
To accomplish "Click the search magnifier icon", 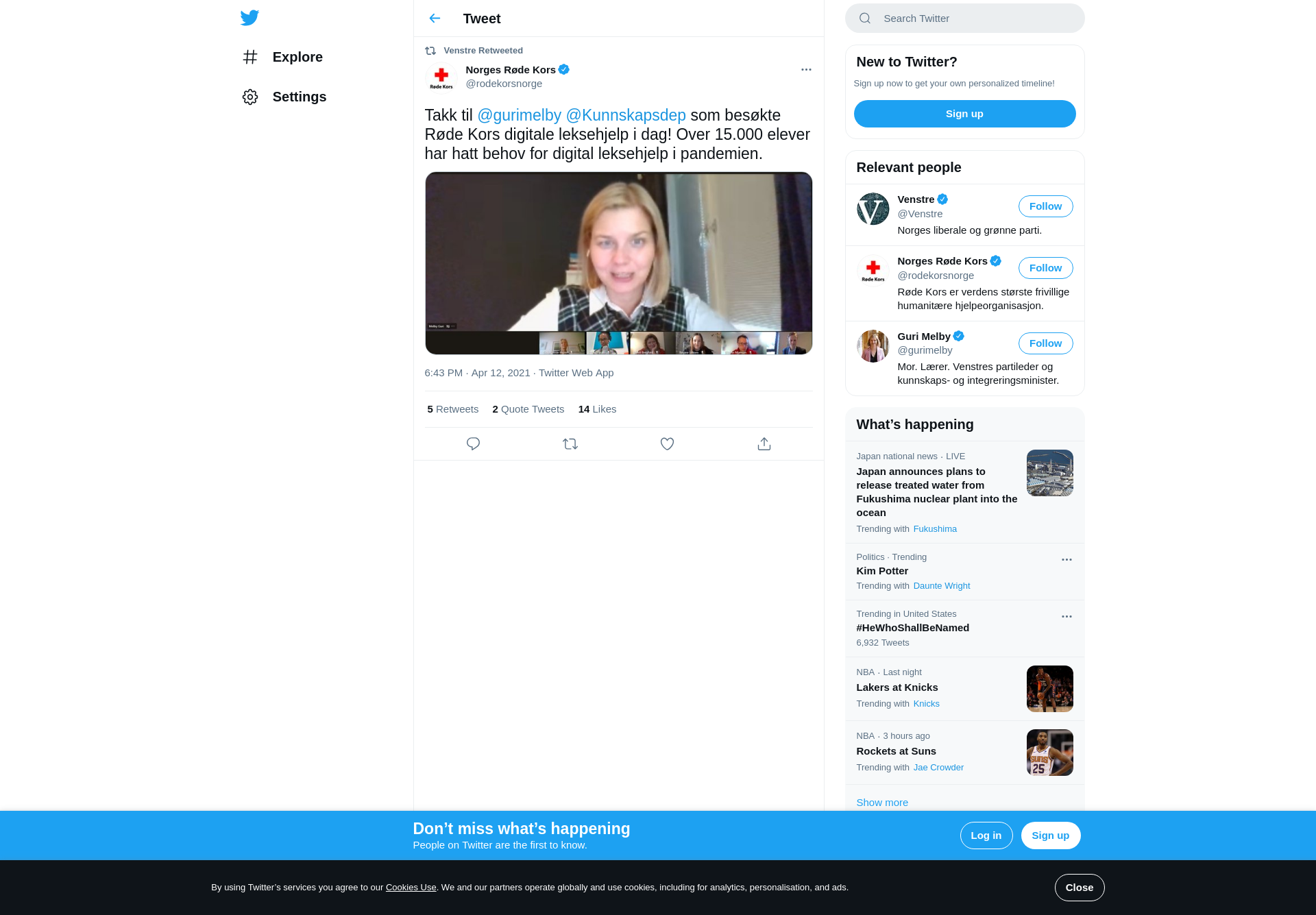I will [865, 19].
